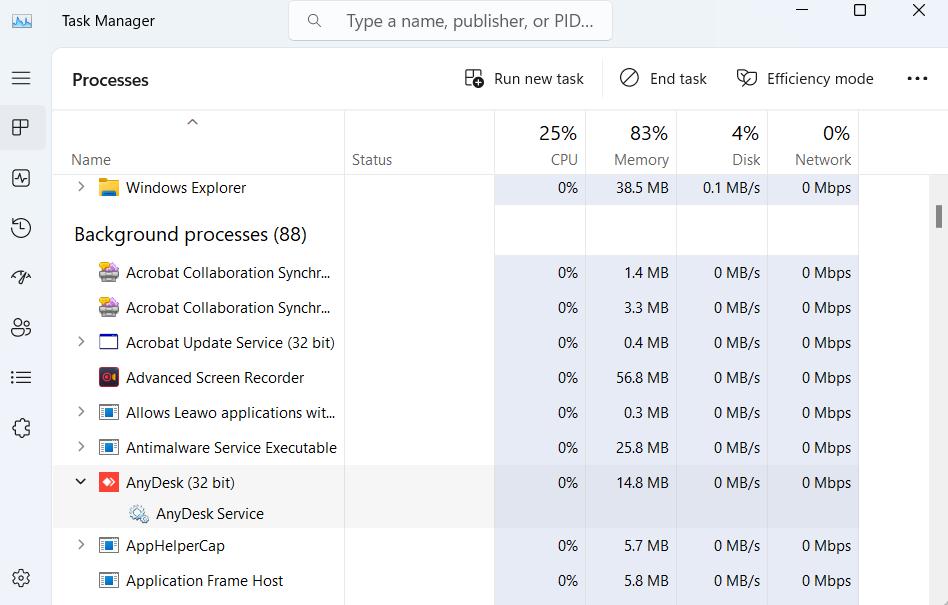Screen dimensions: 948x605
Task: View App history in the sidebar
Action: pyautogui.click(x=22, y=228)
